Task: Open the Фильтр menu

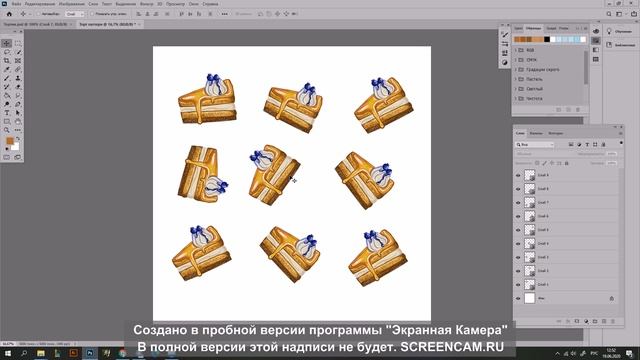Action: pyautogui.click(x=147, y=4)
